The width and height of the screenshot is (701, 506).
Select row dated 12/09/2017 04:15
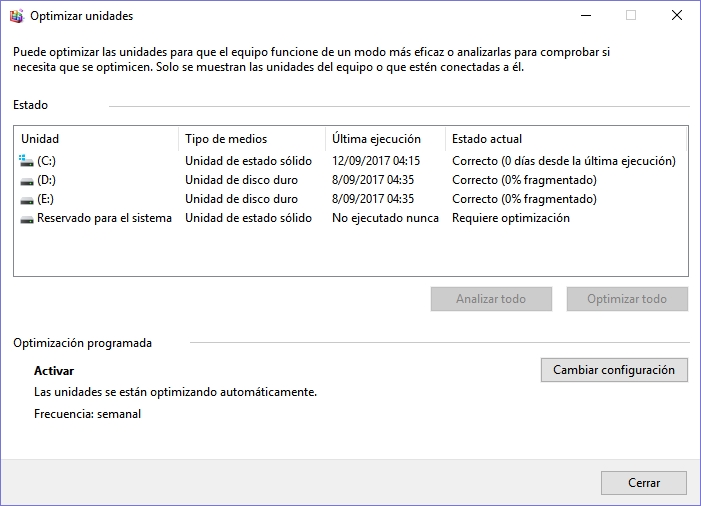(x=351, y=161)
